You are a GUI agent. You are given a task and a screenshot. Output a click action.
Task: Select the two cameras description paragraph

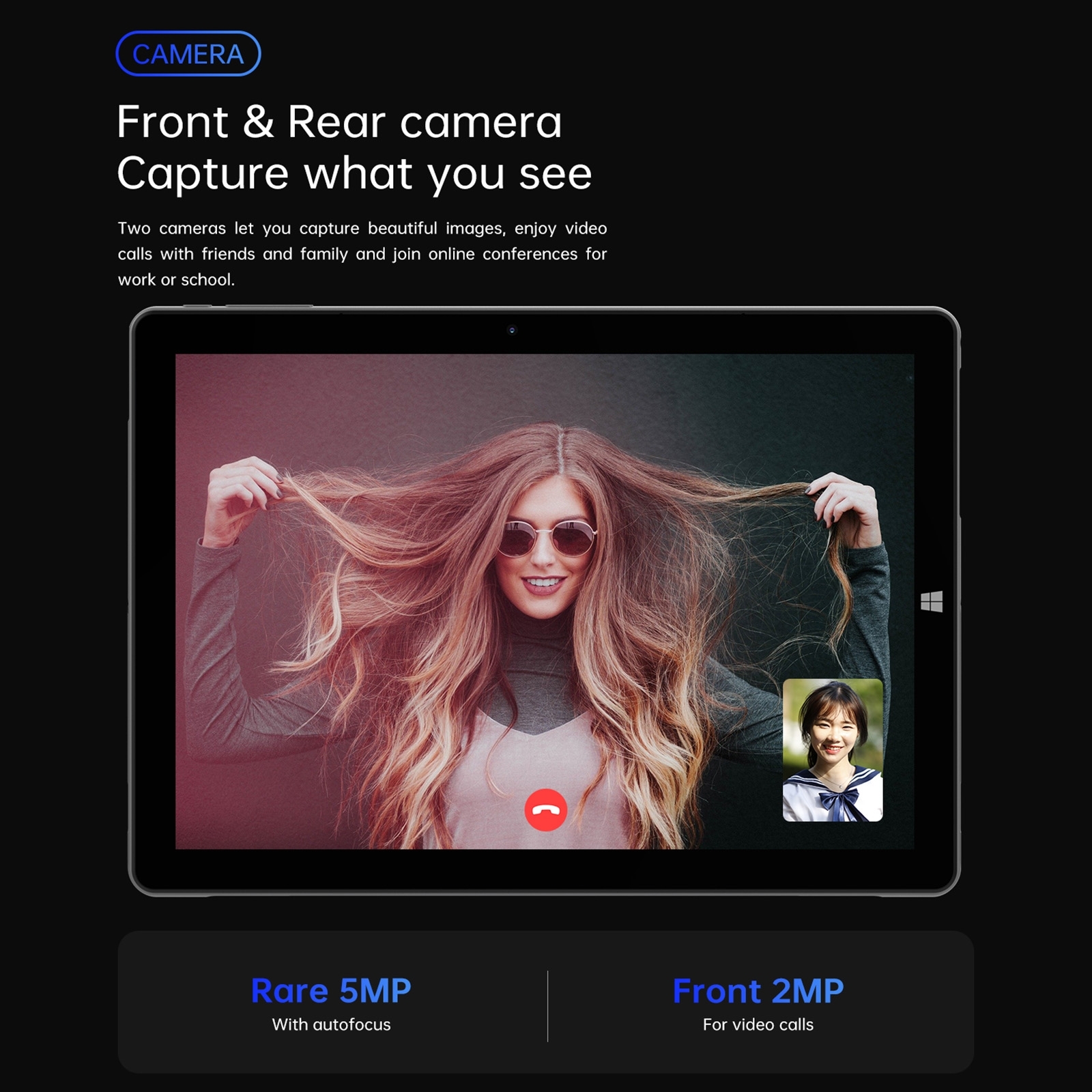pyautogui.click(x=362, y=254)
